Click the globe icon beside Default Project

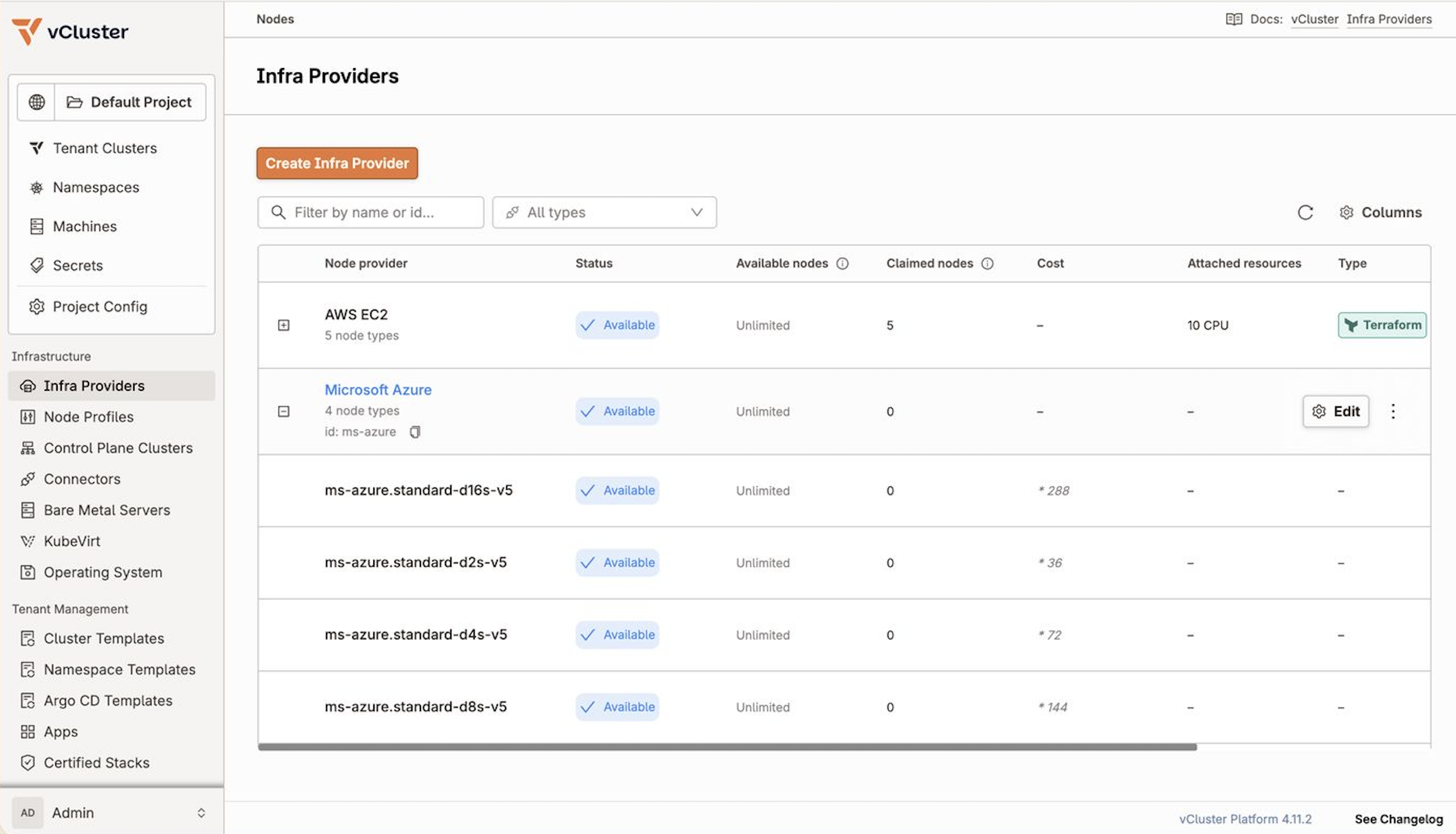pos(36,102)
